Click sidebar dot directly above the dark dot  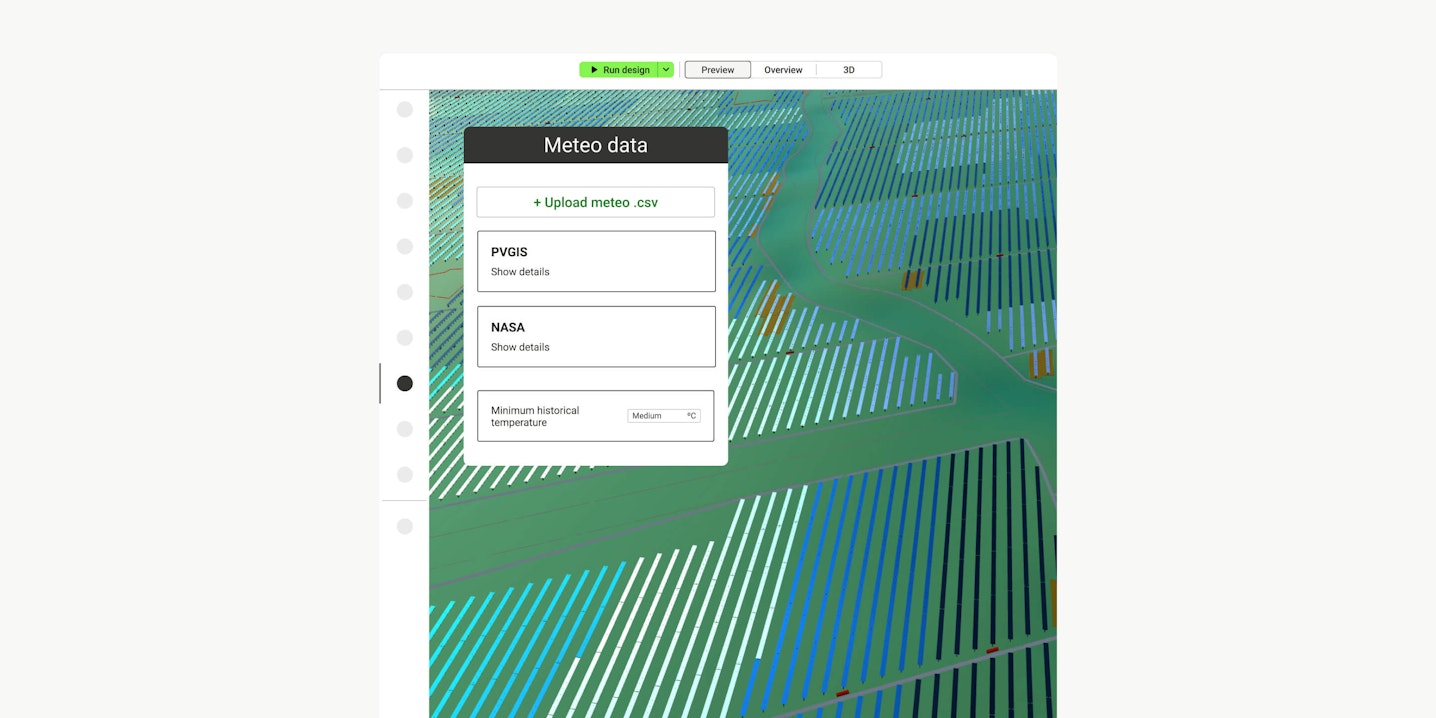(405, 338)
